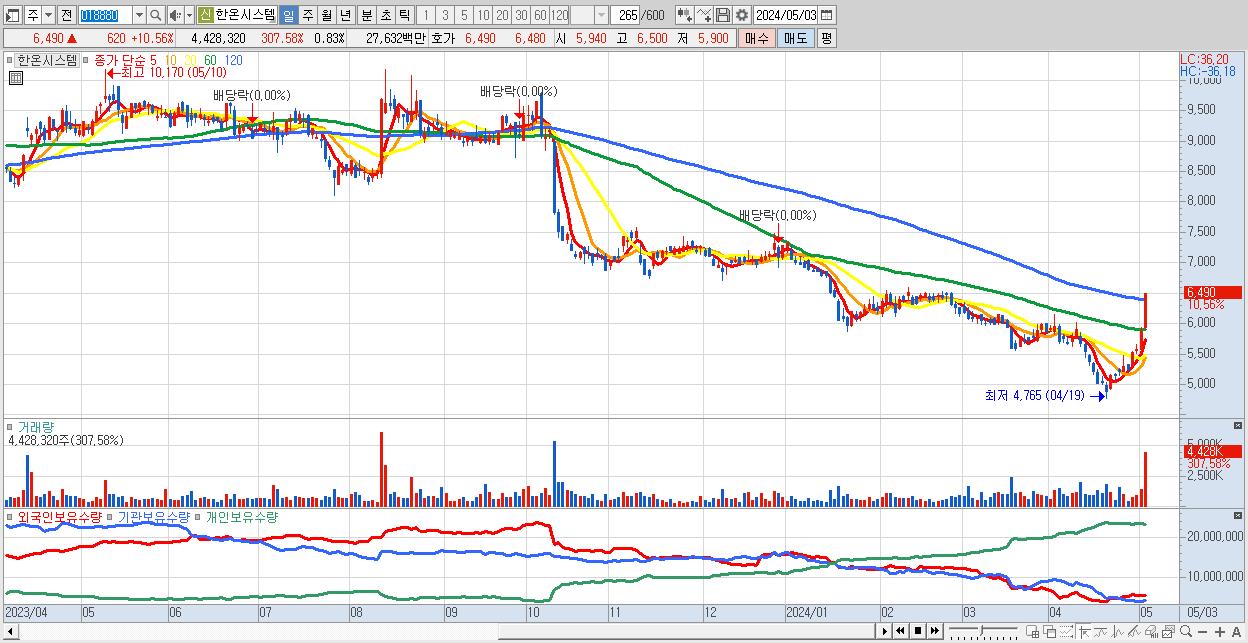The image size is (1248, 643).
Task: Expand the stock code history dropdown
Action: click(139, 15)
